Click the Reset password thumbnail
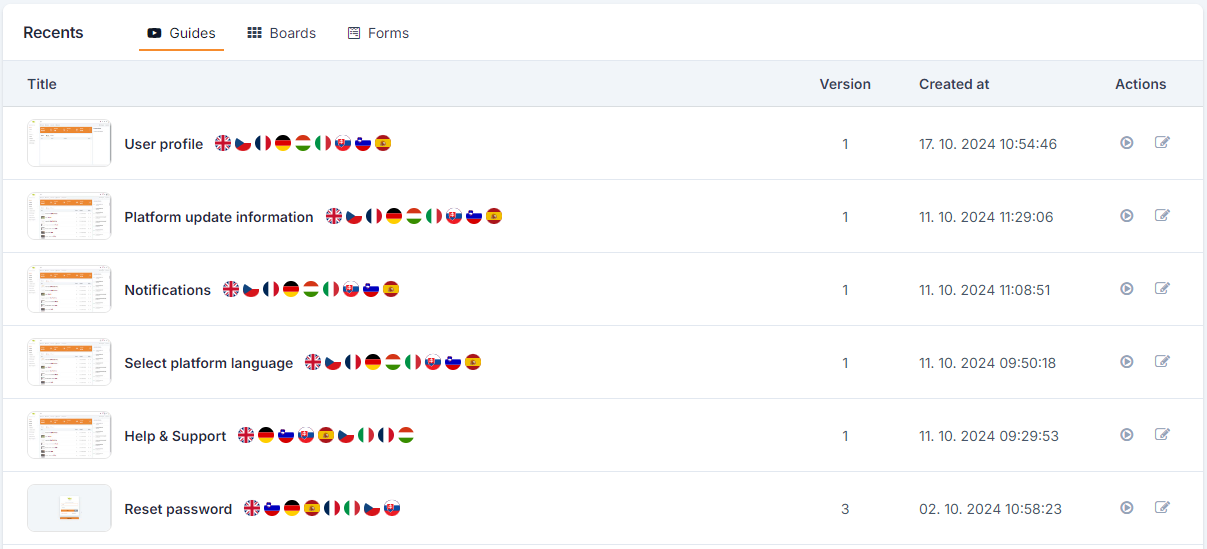Viewport: 1207px width, 549px height. point(69,508)
